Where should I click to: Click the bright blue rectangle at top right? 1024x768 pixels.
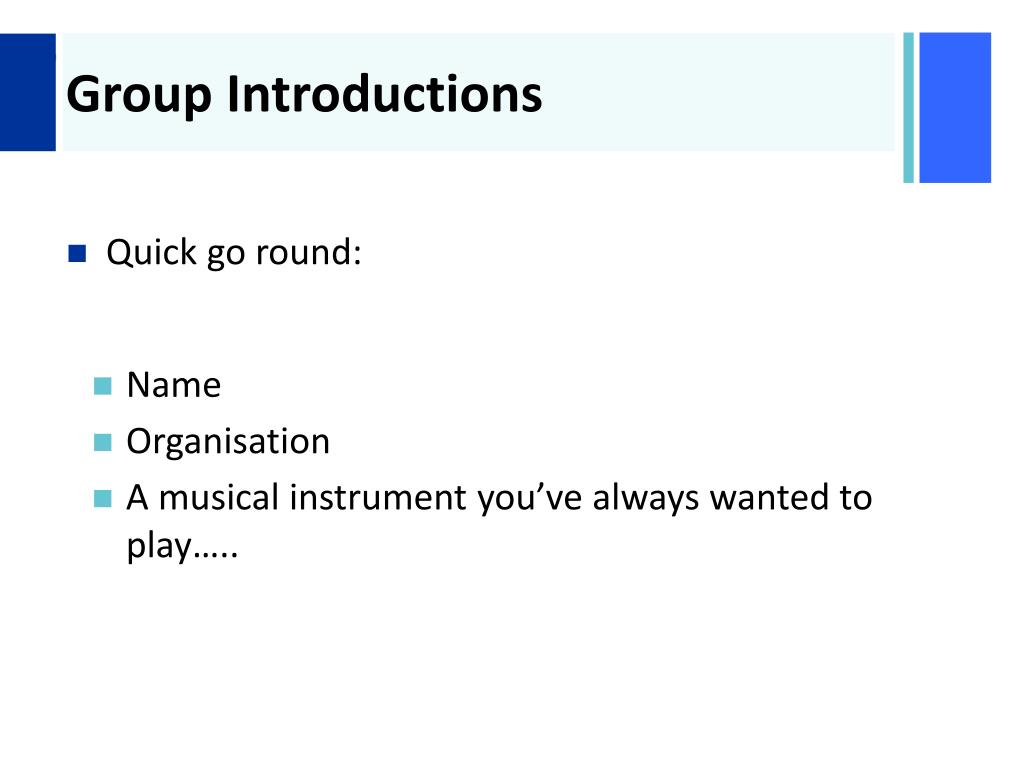pyautogui.click(x=955, y=108)
